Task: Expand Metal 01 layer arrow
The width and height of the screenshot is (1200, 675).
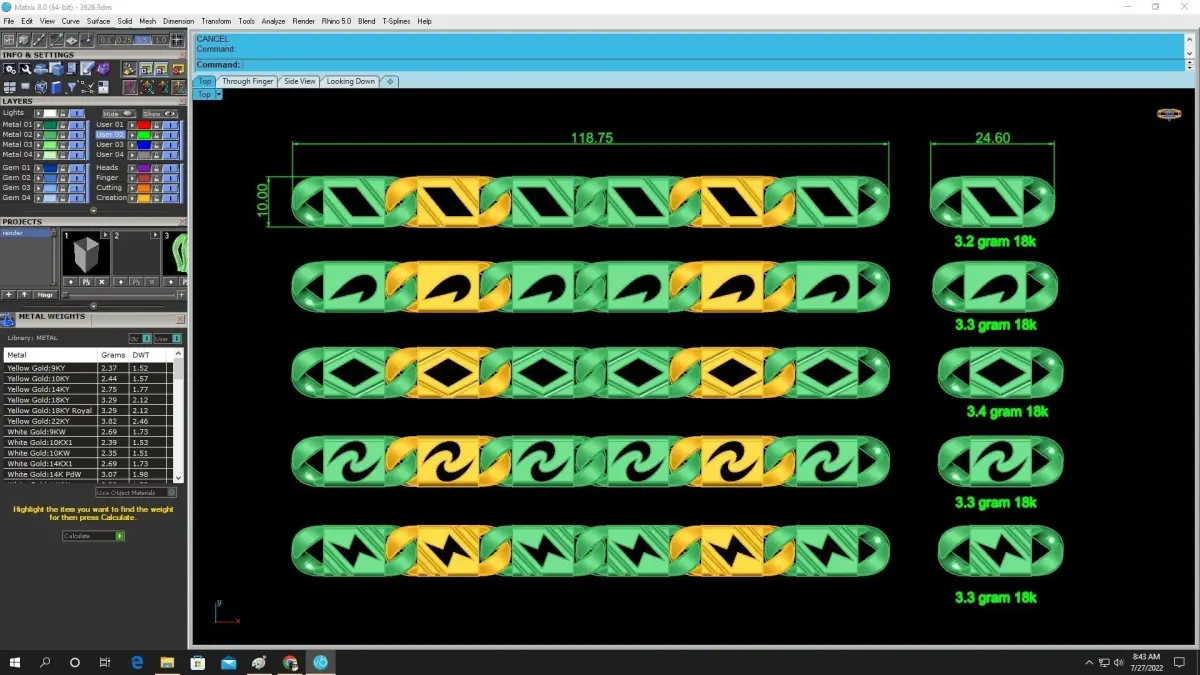Action: pyautogui.click(x=39, y=125)
